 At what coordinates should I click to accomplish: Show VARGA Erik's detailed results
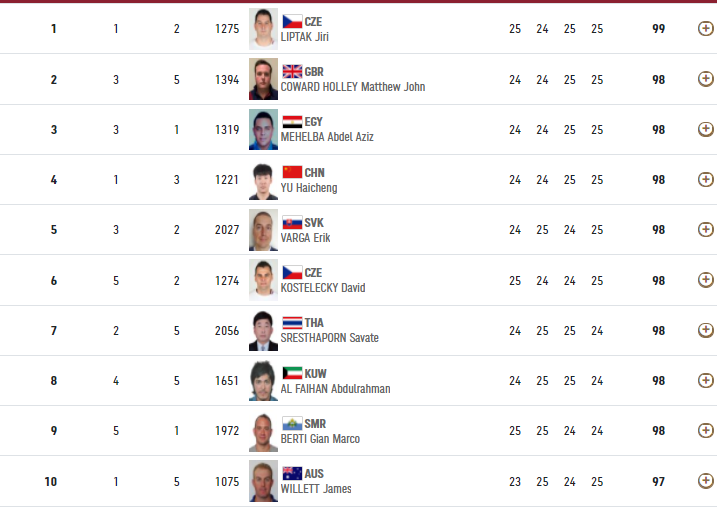[706, 229]
